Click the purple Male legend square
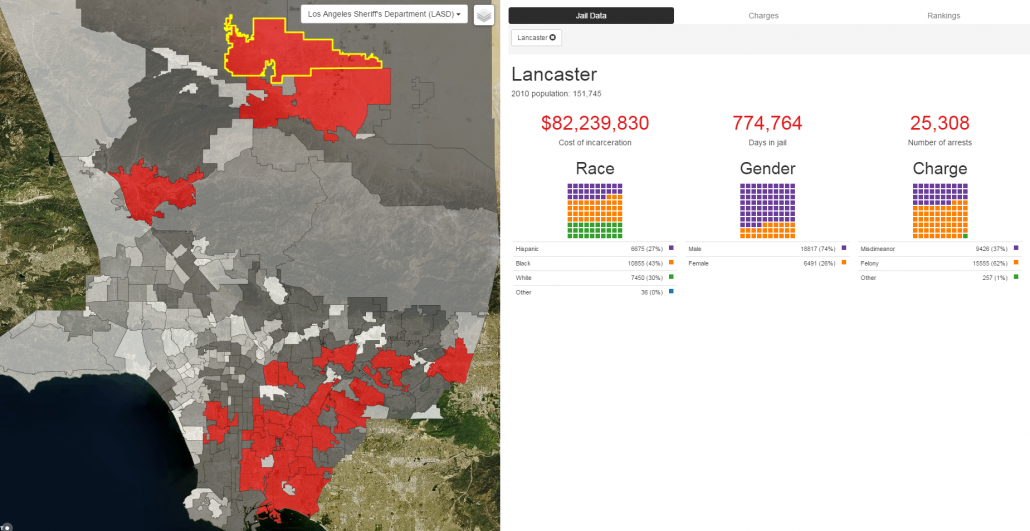The height and width of the screenshot is (531, 1030). tap(843, 248)
